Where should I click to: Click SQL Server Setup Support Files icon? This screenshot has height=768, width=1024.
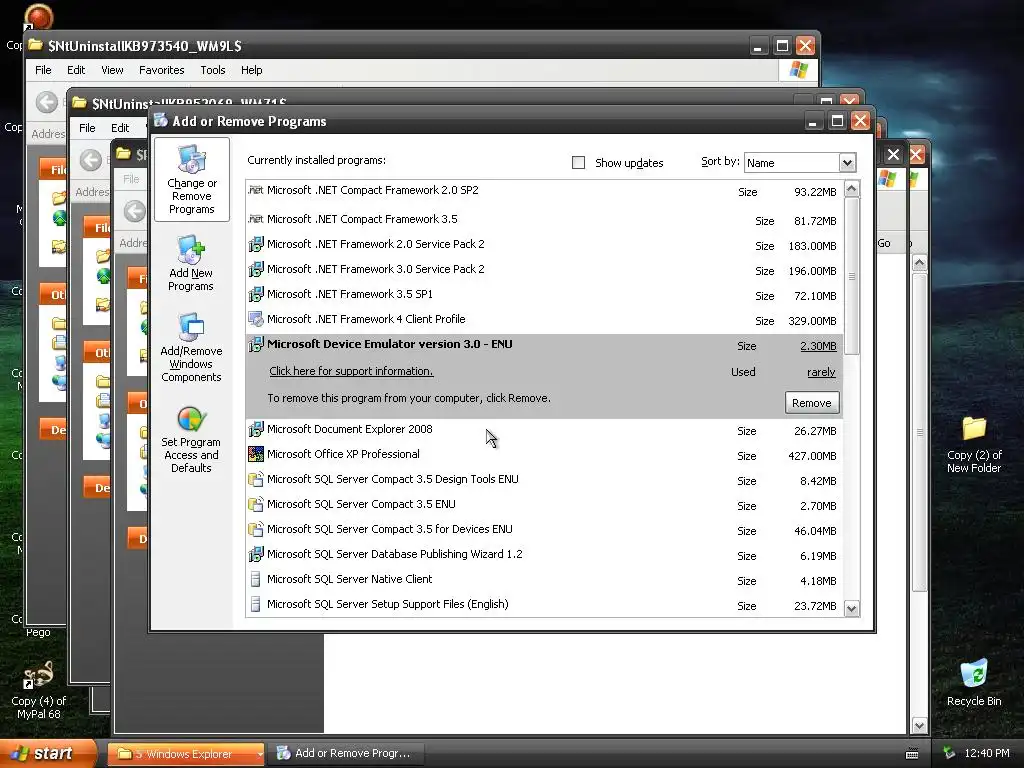(255, 604)
